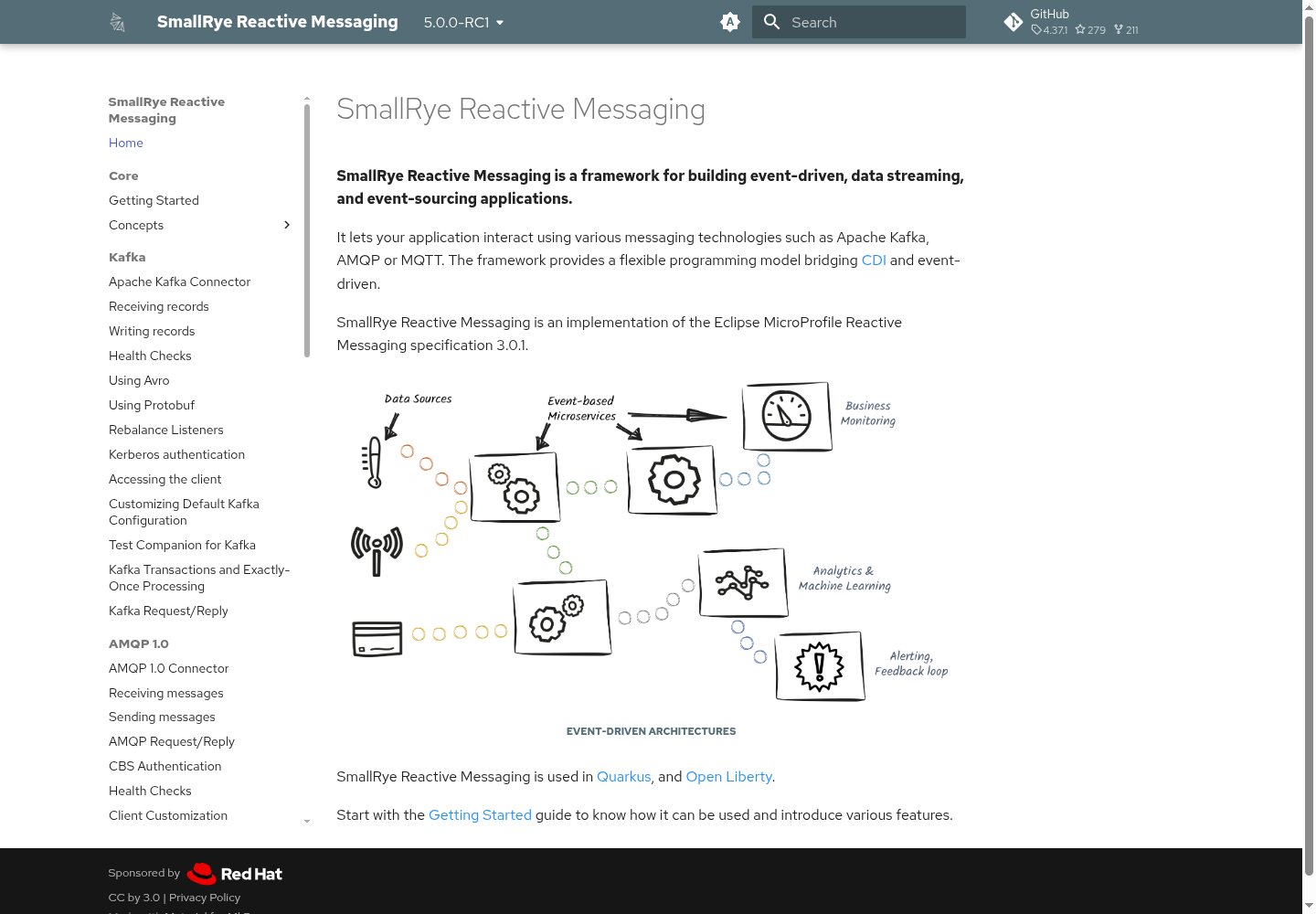This screenshot has width=1316, height=914.
Task: Open the Privacy Policy footer link
Action: [x=205, y=898]
